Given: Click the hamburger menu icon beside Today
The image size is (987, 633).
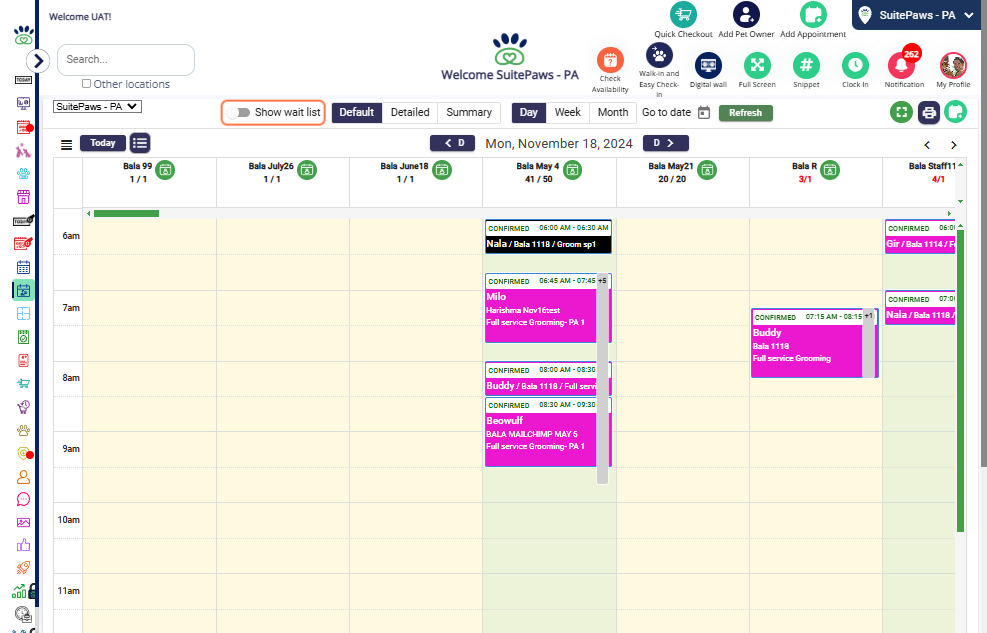Looking at the screenshot, I should point(66,145).
